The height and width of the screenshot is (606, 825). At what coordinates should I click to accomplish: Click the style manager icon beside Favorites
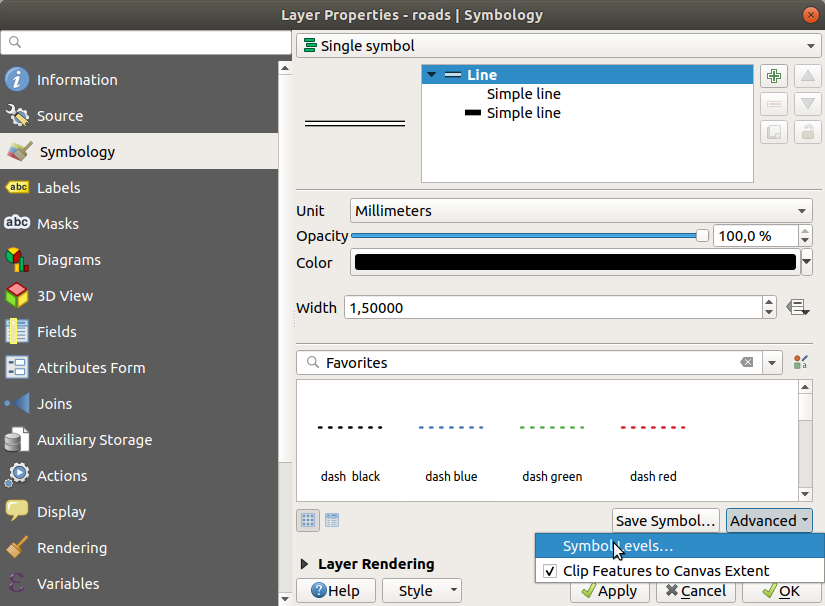[799, 363]
